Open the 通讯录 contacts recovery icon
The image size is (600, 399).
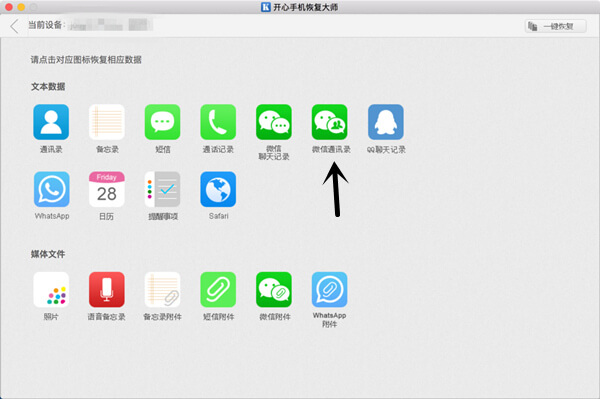pyautogui.click(x=51, y=122)
